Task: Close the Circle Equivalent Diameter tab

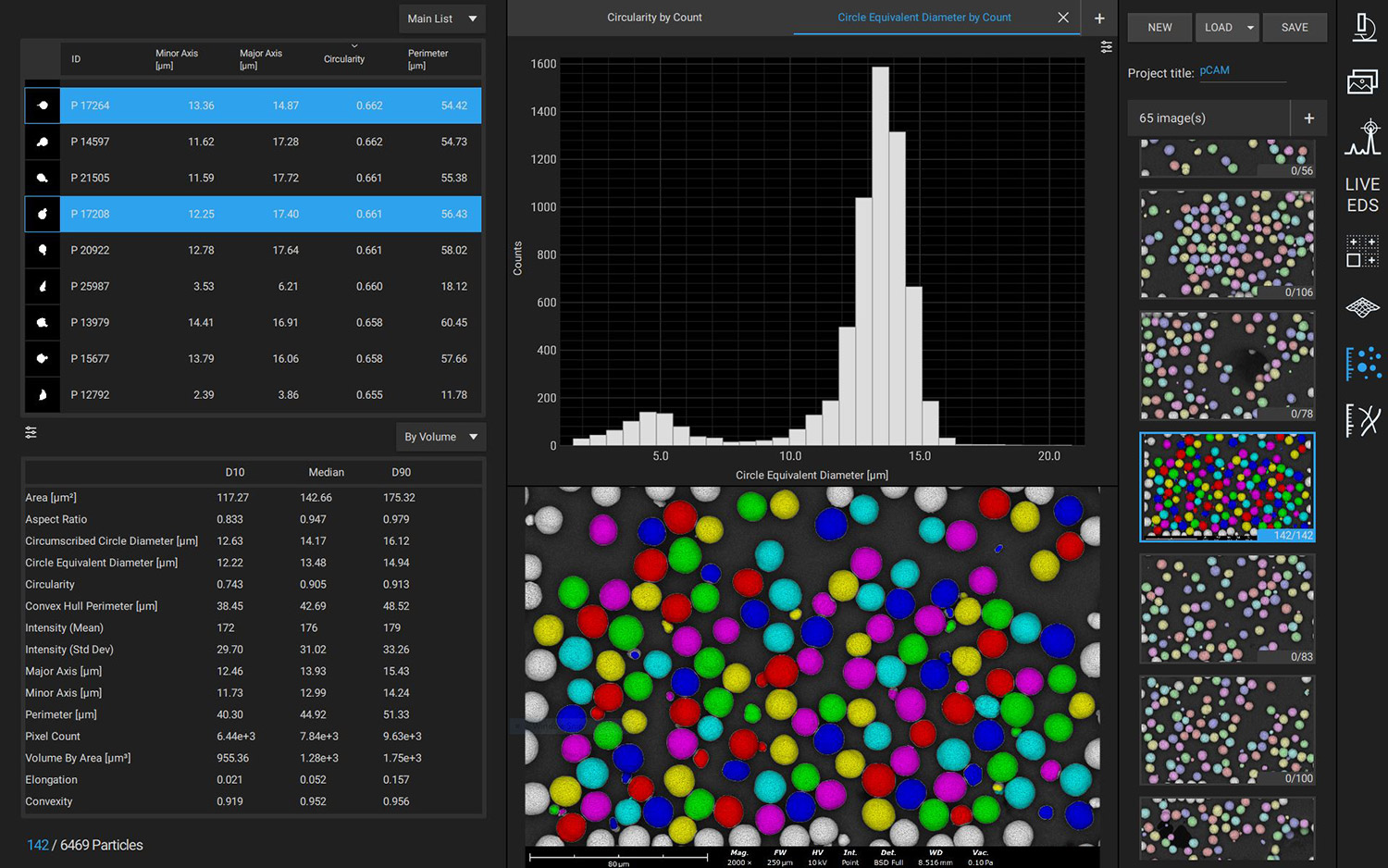Action: 1063,18
